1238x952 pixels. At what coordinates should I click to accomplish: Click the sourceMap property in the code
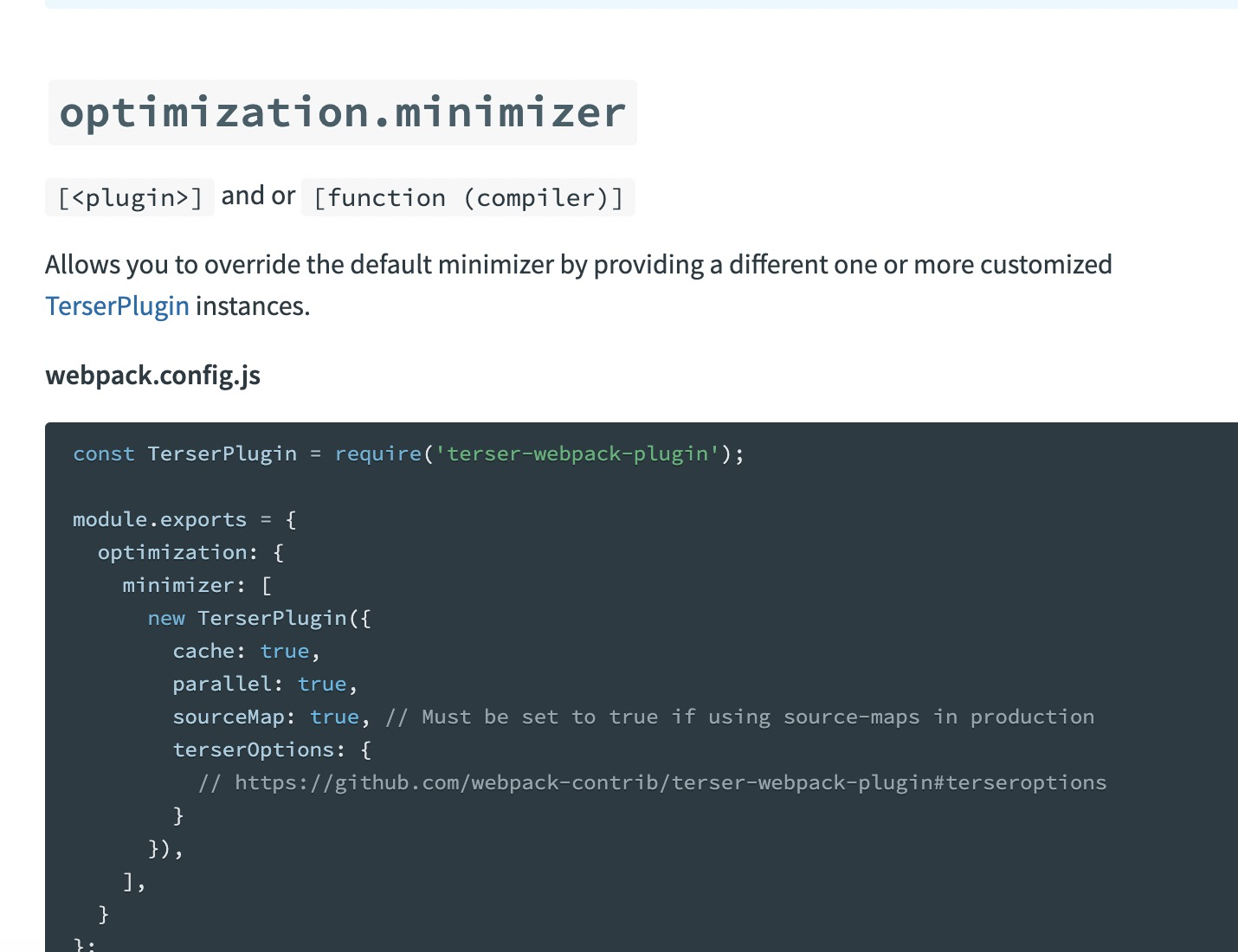[229, 717]
